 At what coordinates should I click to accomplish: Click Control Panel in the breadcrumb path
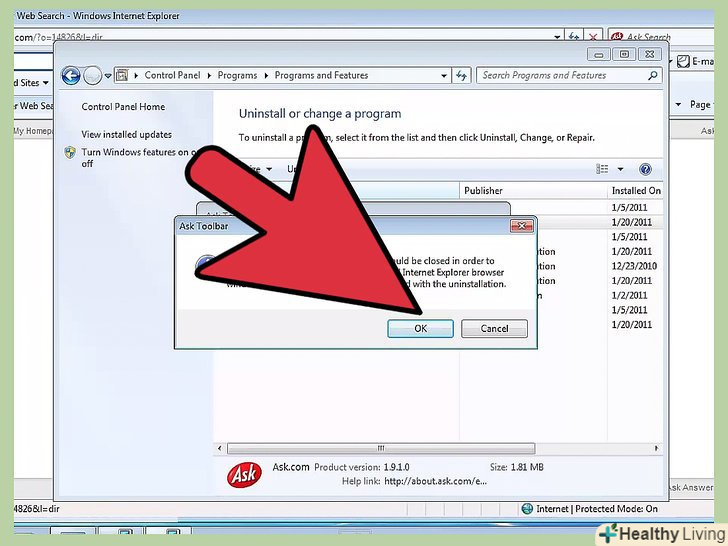(172, 75)
